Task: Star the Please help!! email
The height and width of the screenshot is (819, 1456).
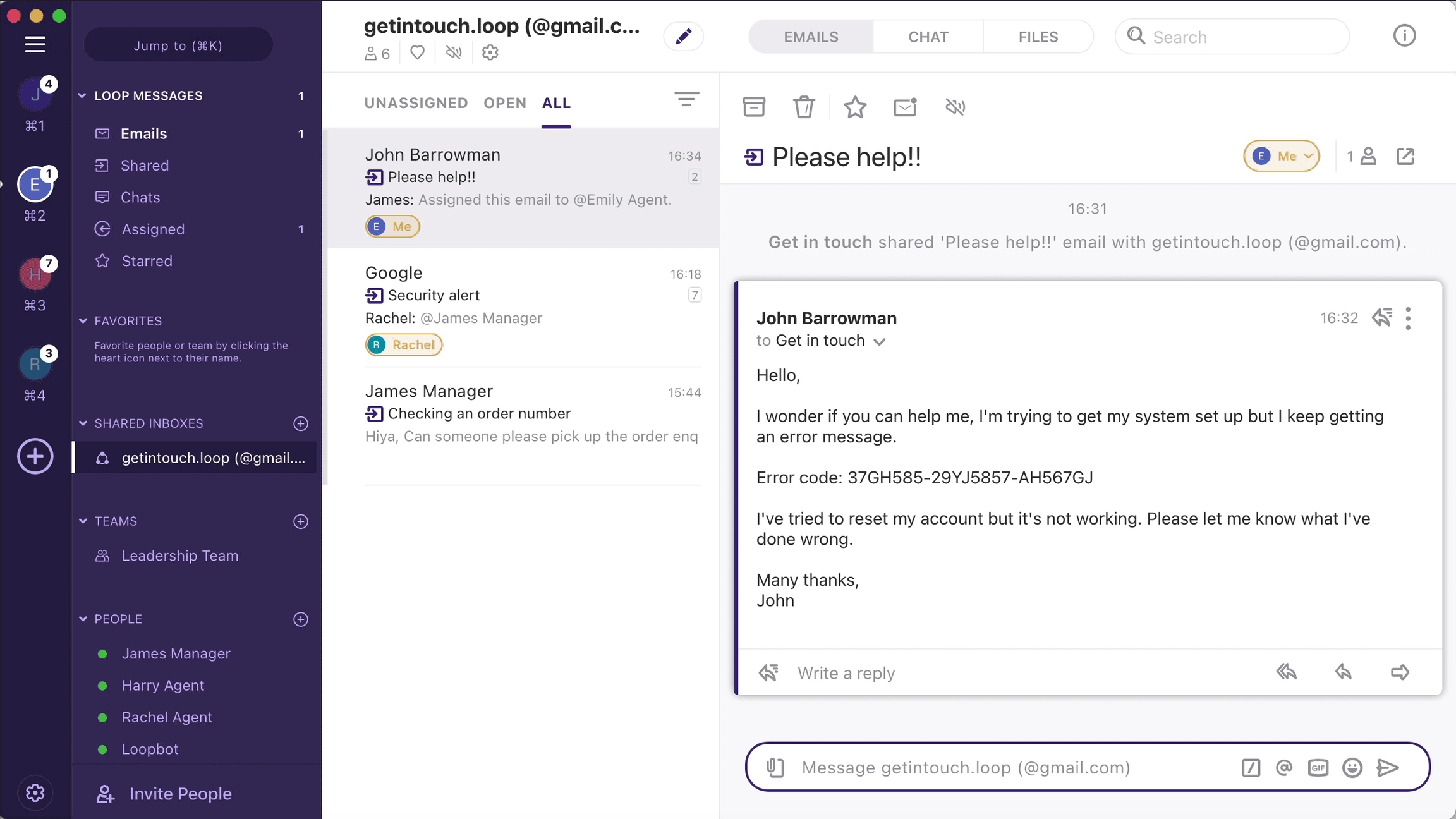Action: coord(855,107)
